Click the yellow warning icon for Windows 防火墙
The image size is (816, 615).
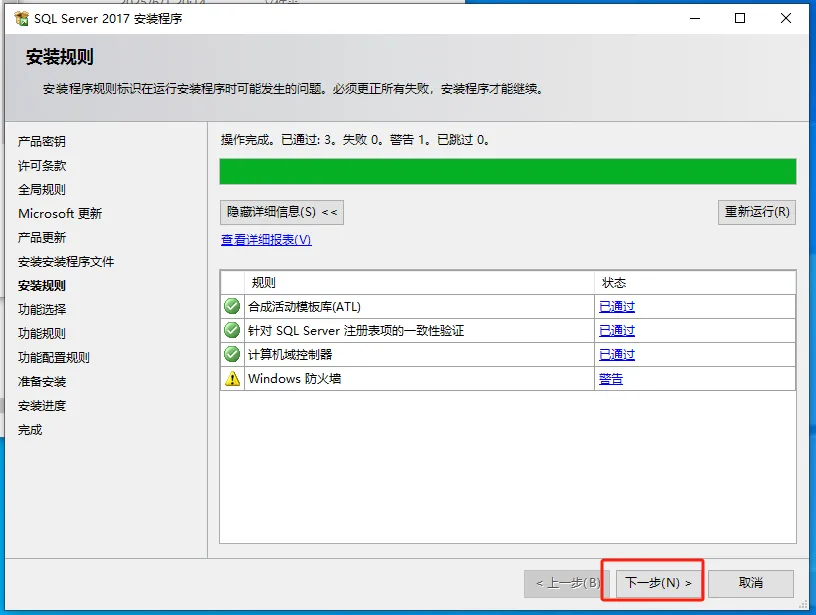tap(232, 378)
